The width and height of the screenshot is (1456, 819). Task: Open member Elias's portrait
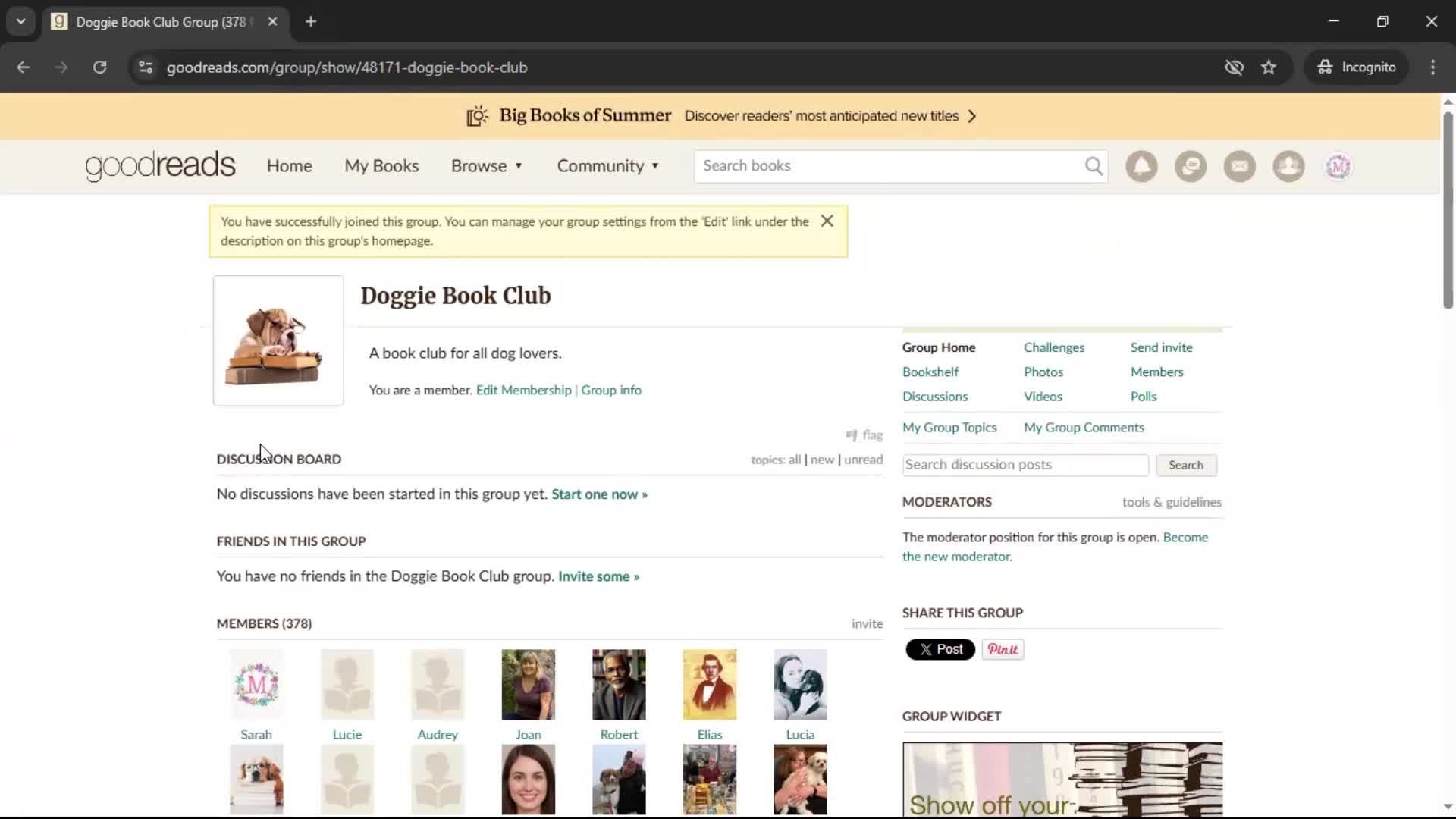click(709, 684)
